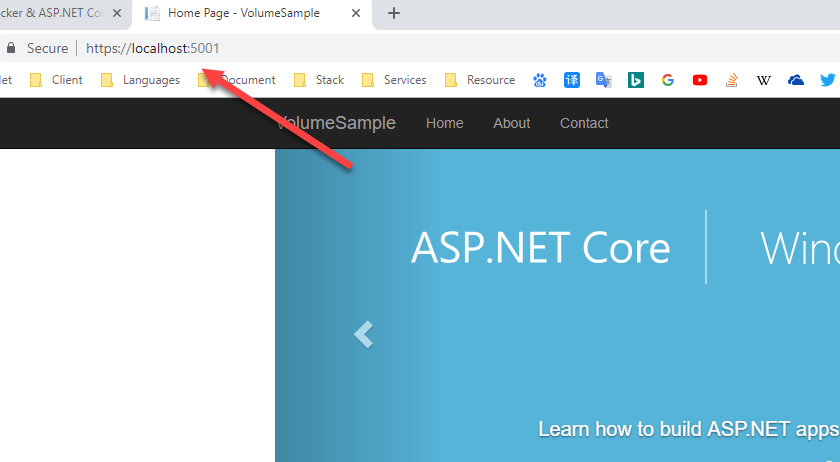Open the Client bookmarks folder

(56, 80)
